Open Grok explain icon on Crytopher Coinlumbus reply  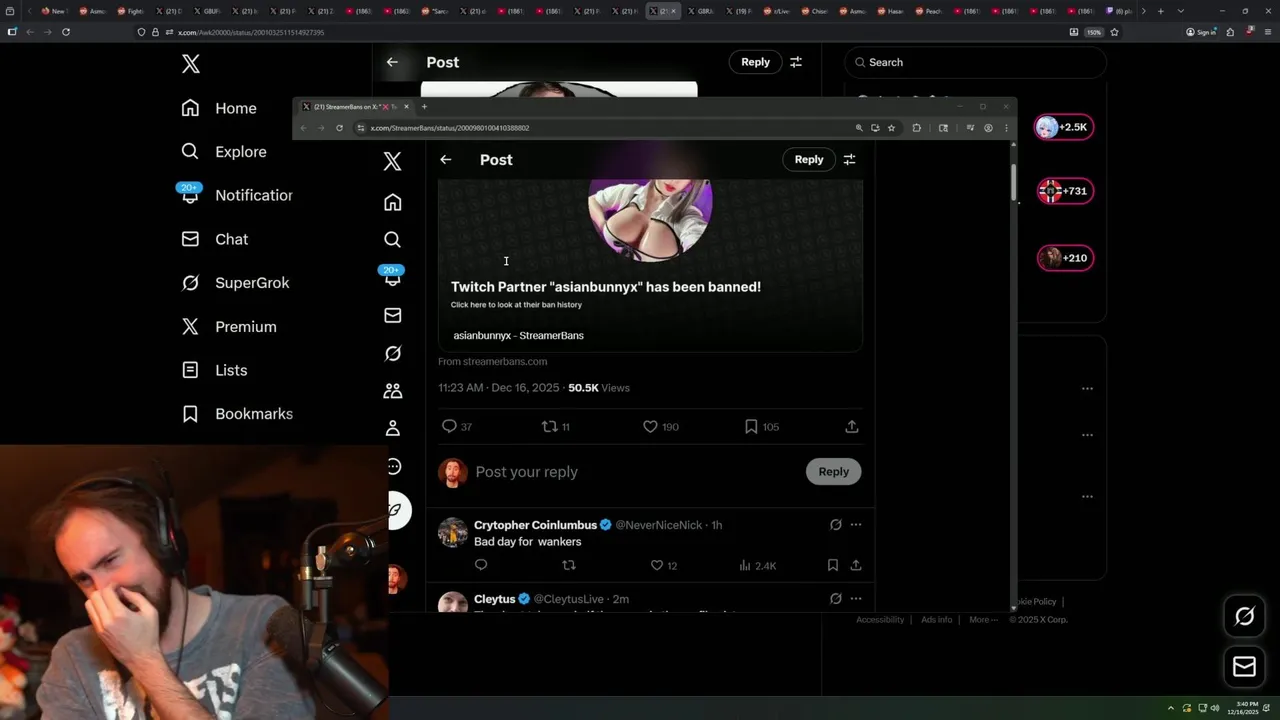tap(836, 525)
